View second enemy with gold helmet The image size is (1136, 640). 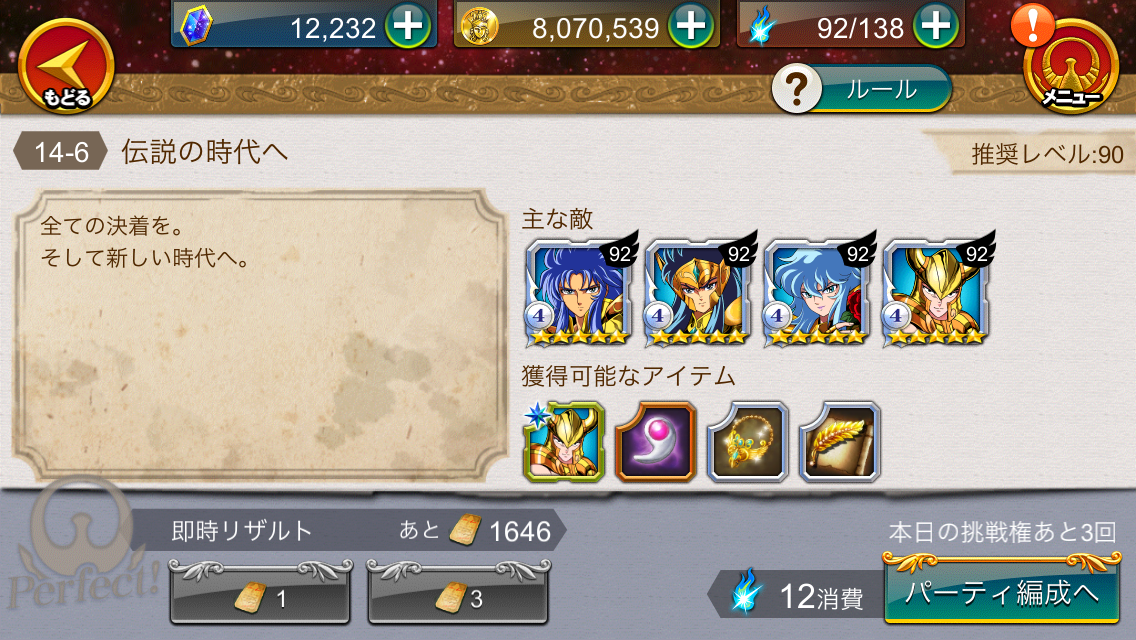pyautogui.click(x=698, y=292)
